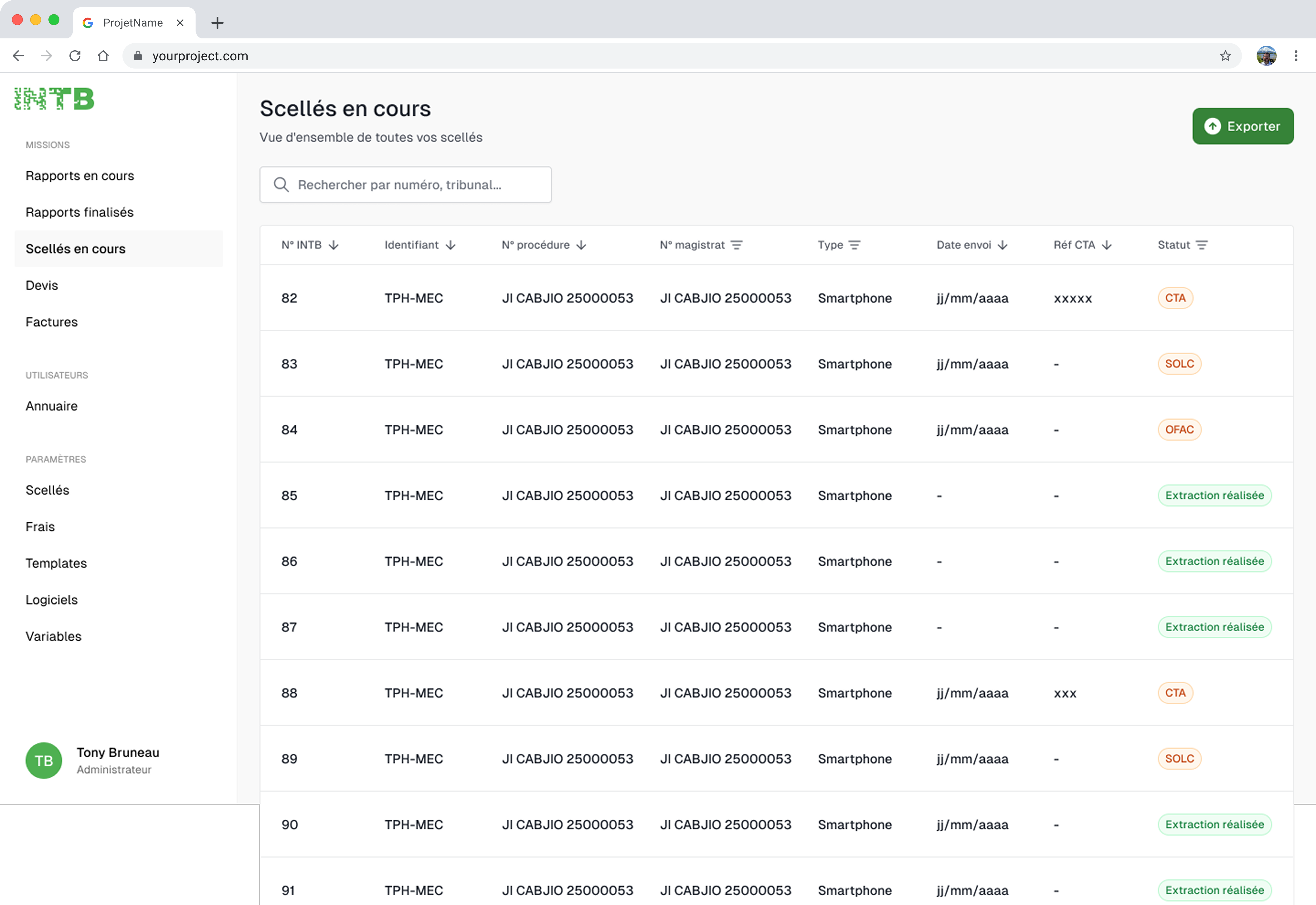
Task: Click jj/mm/aaaa date in row 89
Action: click(x=973, y=759)
